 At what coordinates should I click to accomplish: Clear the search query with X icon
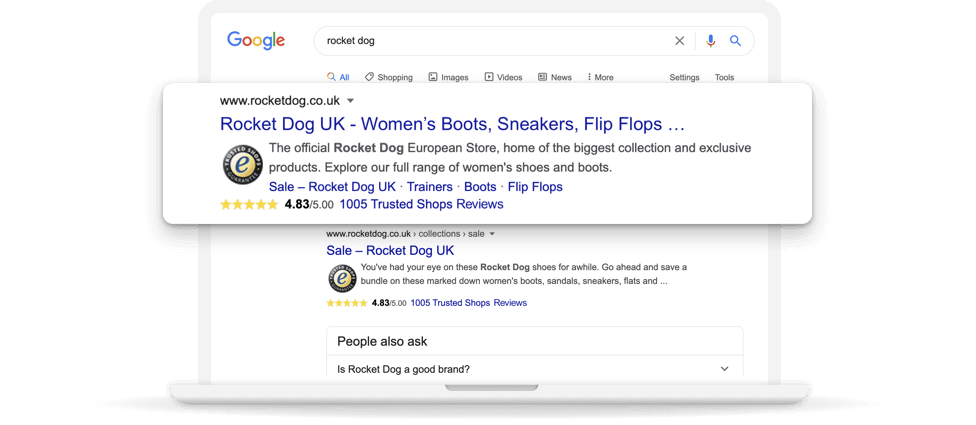pyautogui.click(x=680, y=41)
